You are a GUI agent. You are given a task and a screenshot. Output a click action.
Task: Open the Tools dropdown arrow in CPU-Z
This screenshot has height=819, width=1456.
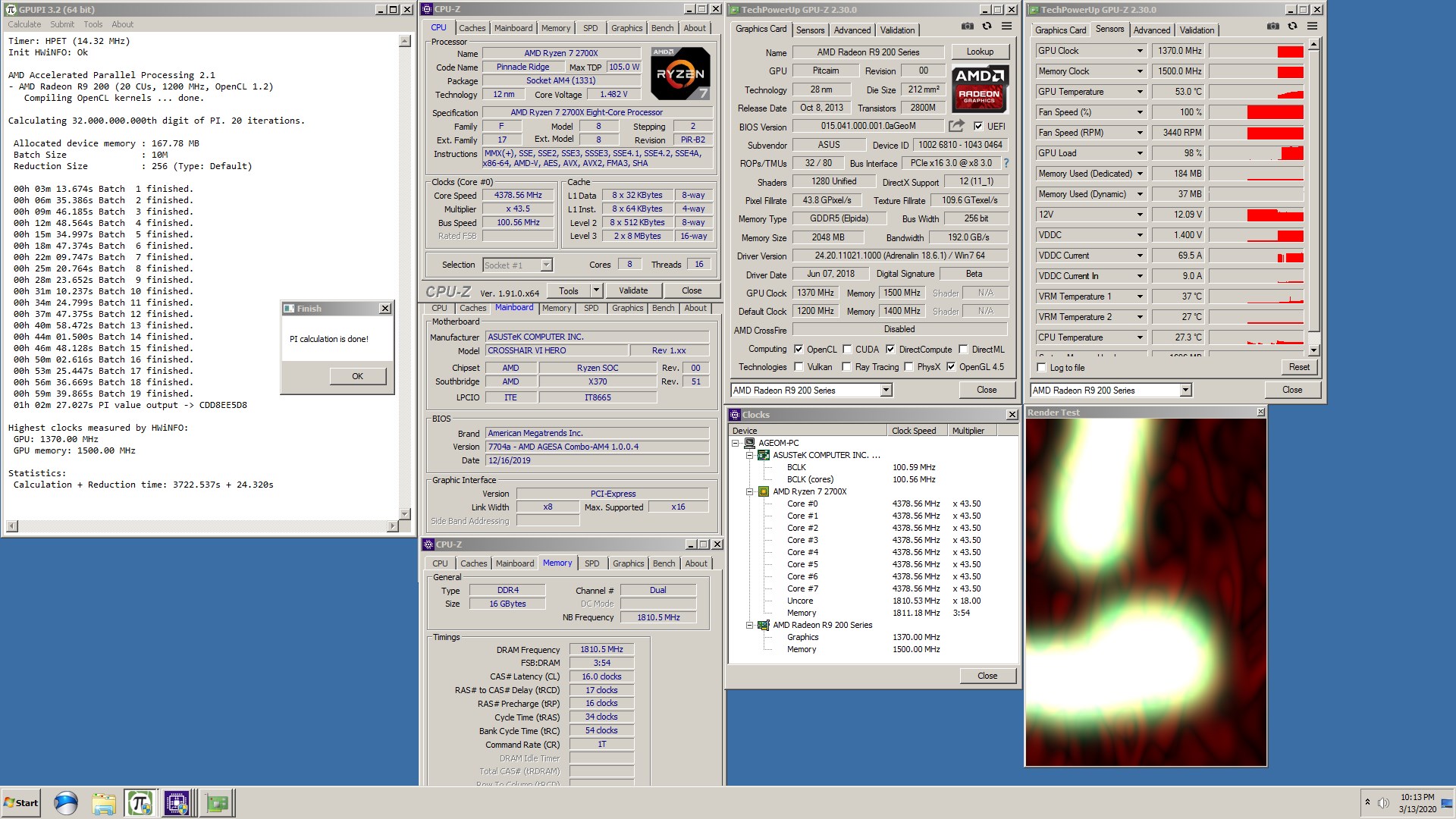596,290
